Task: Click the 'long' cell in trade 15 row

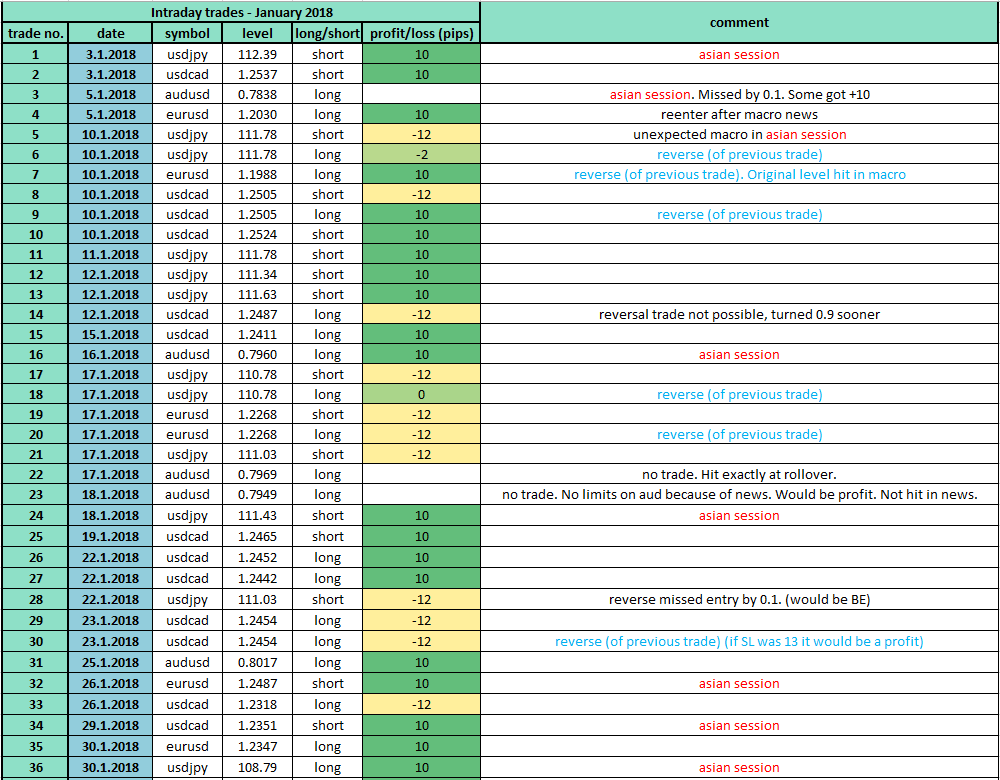Action: (327, 334)
